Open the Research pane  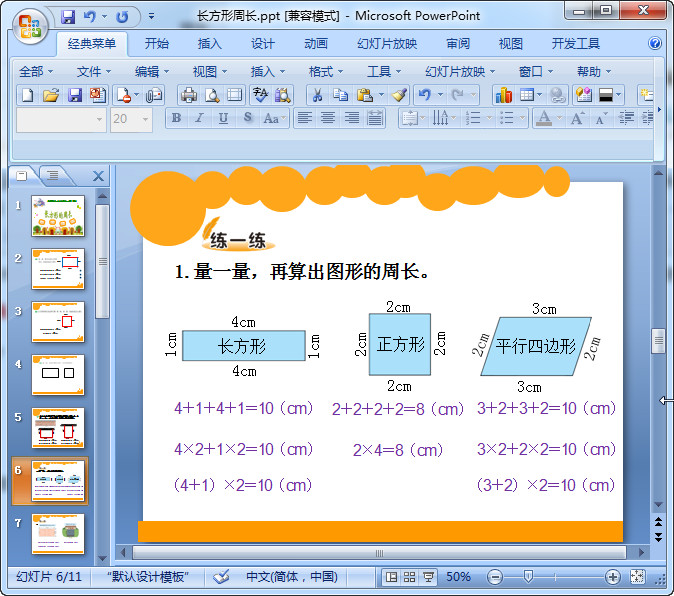[x=282, y=95]
